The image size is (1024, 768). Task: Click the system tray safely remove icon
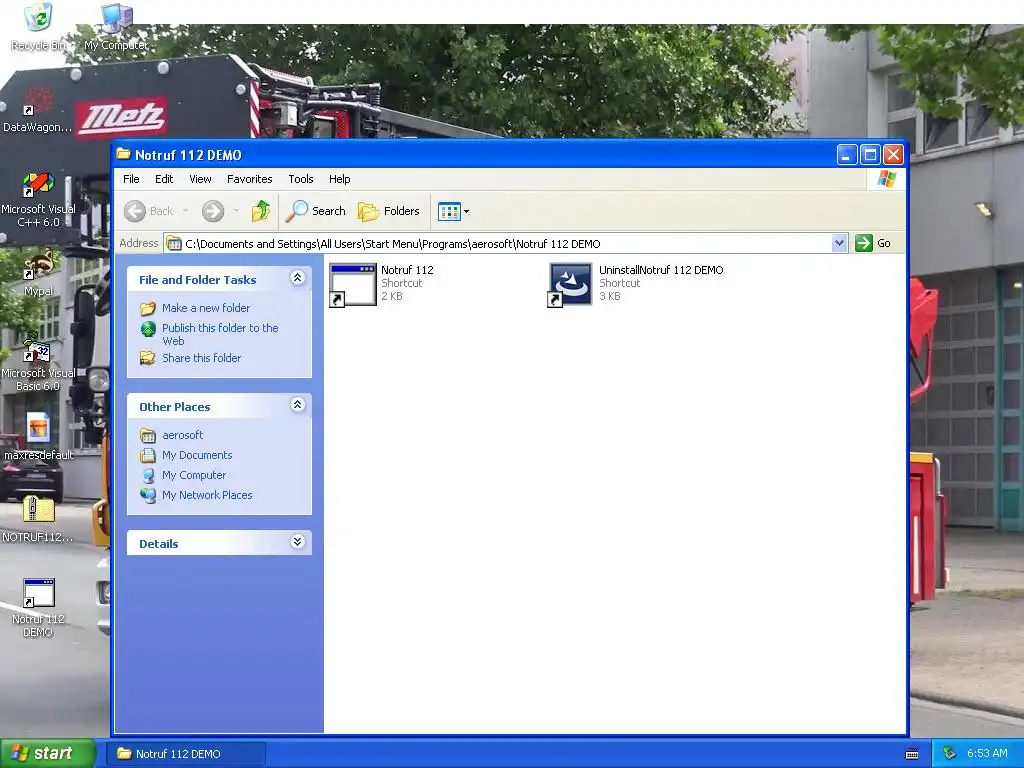click(950, 754)
